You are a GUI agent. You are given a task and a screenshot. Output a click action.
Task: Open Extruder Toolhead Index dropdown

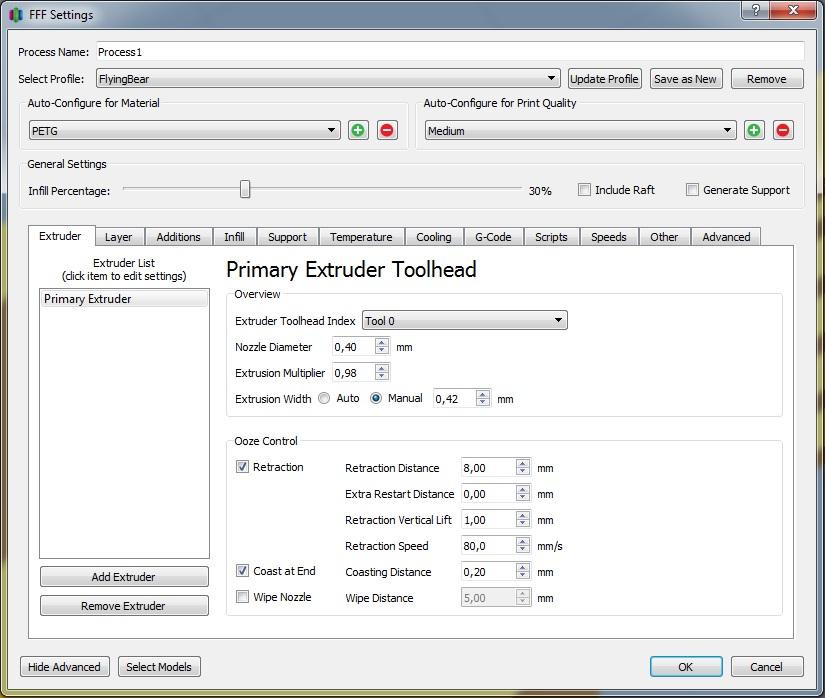(558, 320)
